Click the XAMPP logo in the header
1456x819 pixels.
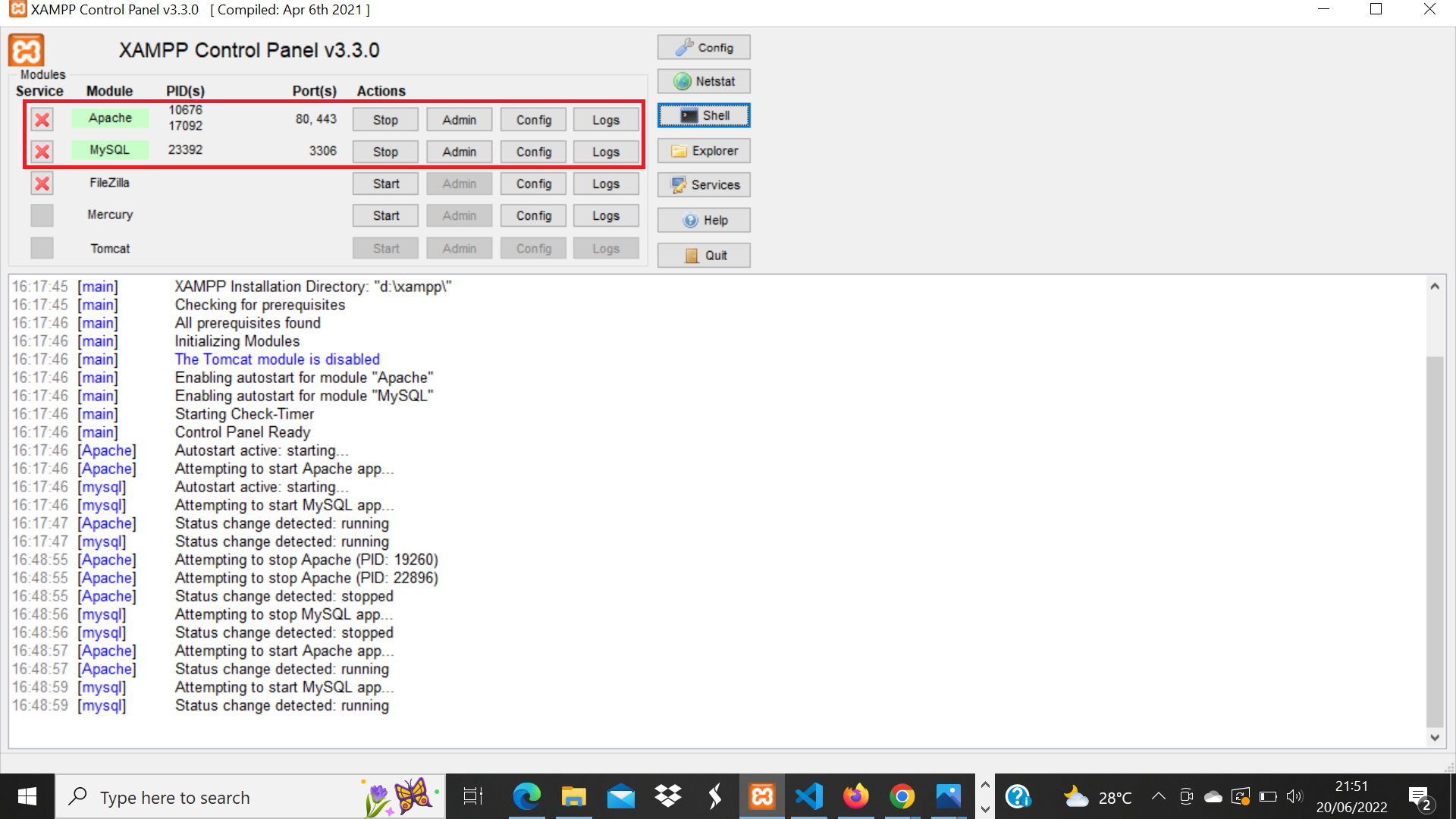coord(27,51)
